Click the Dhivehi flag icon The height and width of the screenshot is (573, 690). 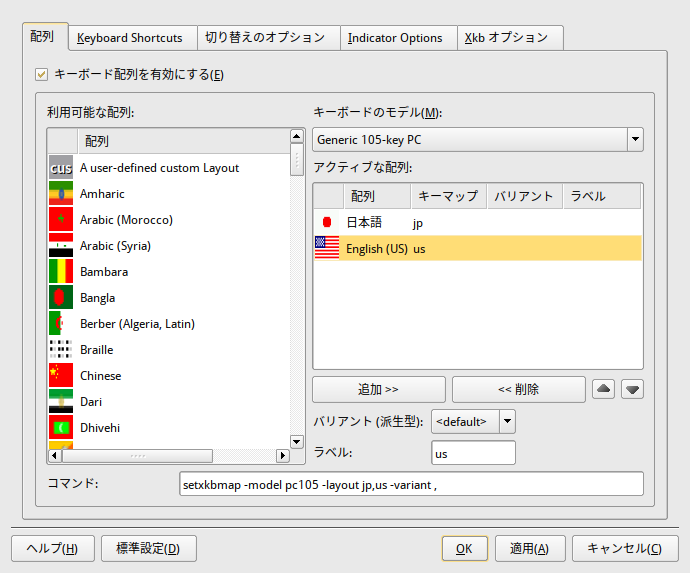coord(61,427)
